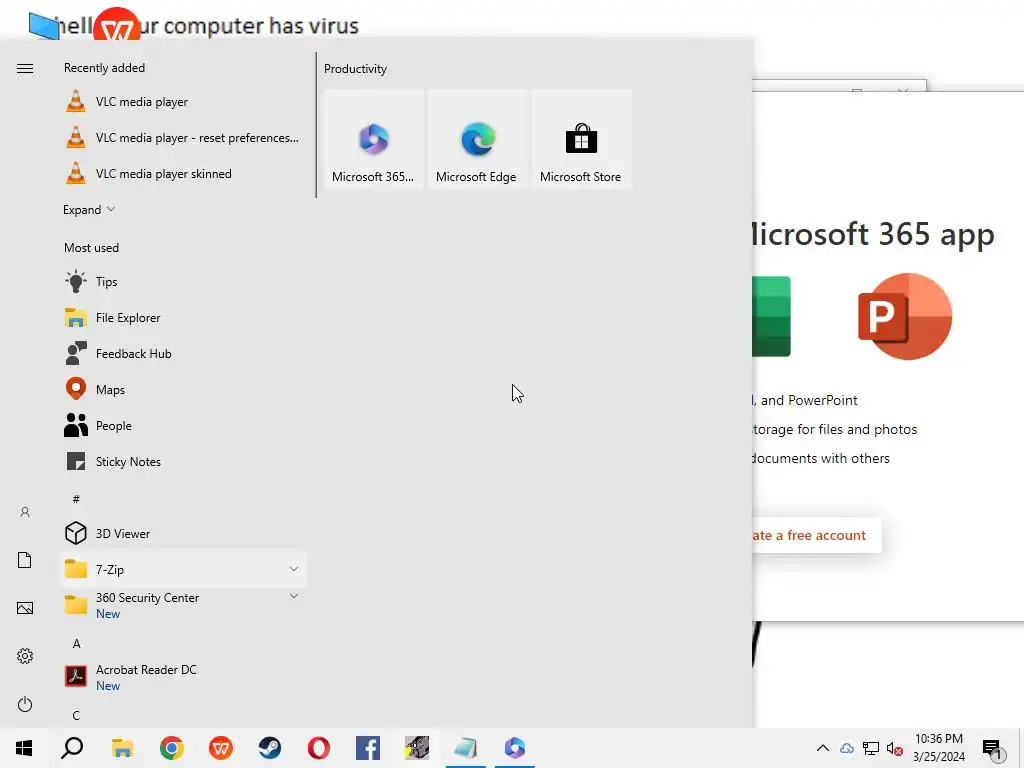This screenshot has width=1024, height=768.
Task: Click the free account button in Microsoft 365 window
Action: (816, 536)
